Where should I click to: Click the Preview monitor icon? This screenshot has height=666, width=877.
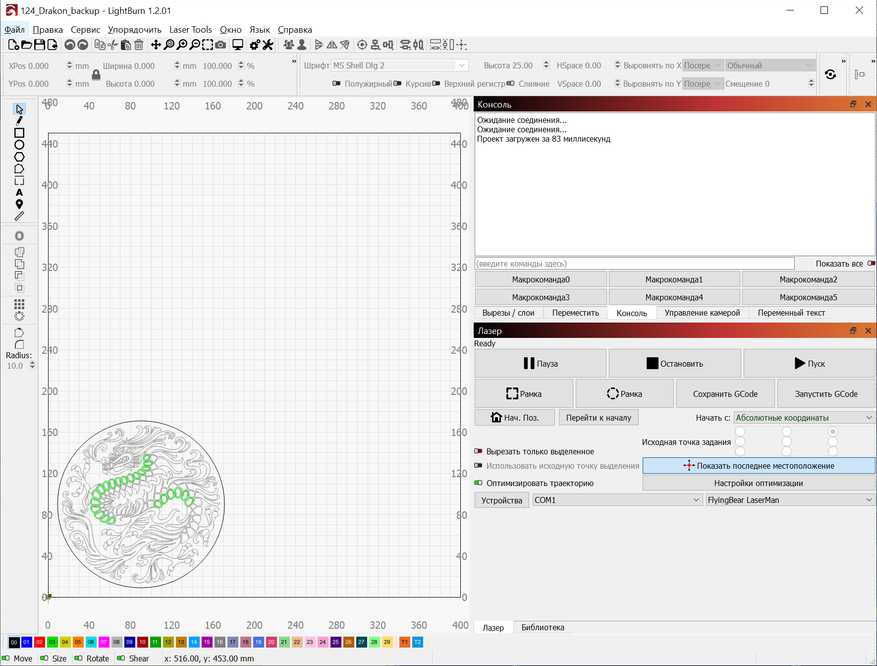tap(238, 45)
